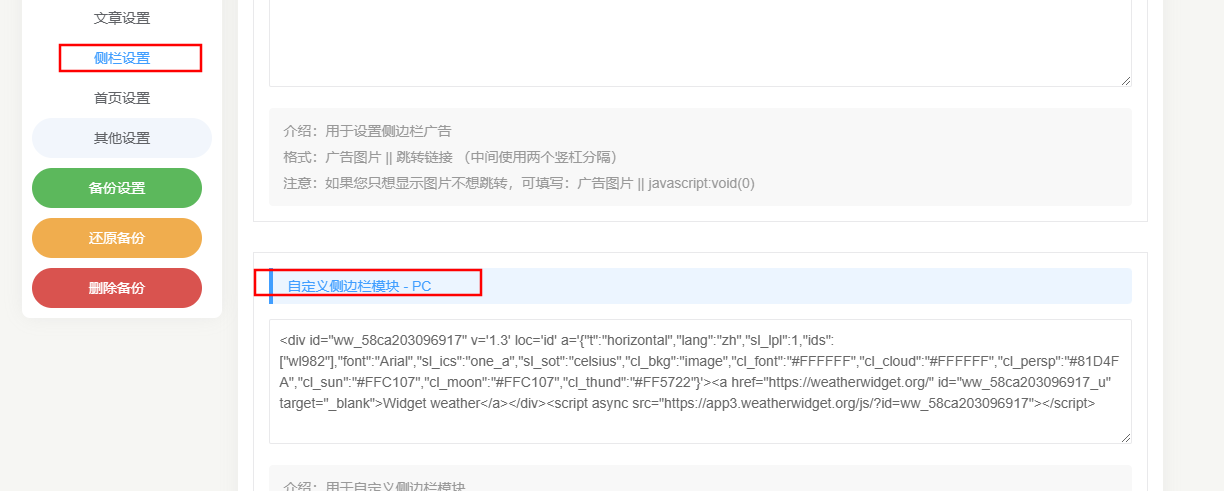Click the empty sidebar ad textarea
The width and height of the screenshot is (1224, 491).
(x=700, y=43)
